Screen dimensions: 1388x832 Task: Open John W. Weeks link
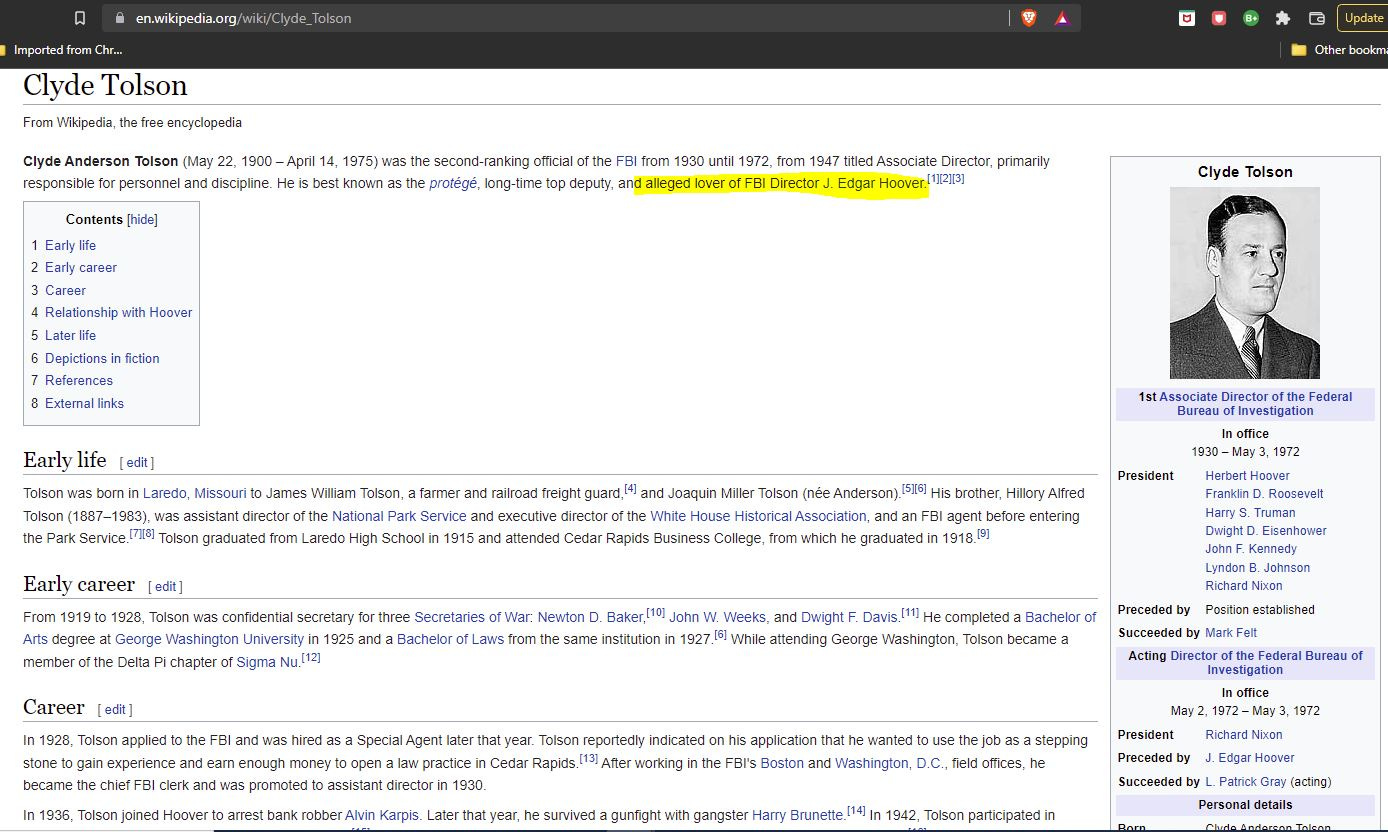click(717, 617)
